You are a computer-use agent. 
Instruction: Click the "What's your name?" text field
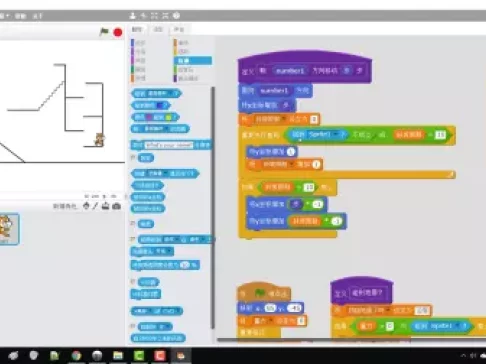pyautogui.click(x=169, y=145)
